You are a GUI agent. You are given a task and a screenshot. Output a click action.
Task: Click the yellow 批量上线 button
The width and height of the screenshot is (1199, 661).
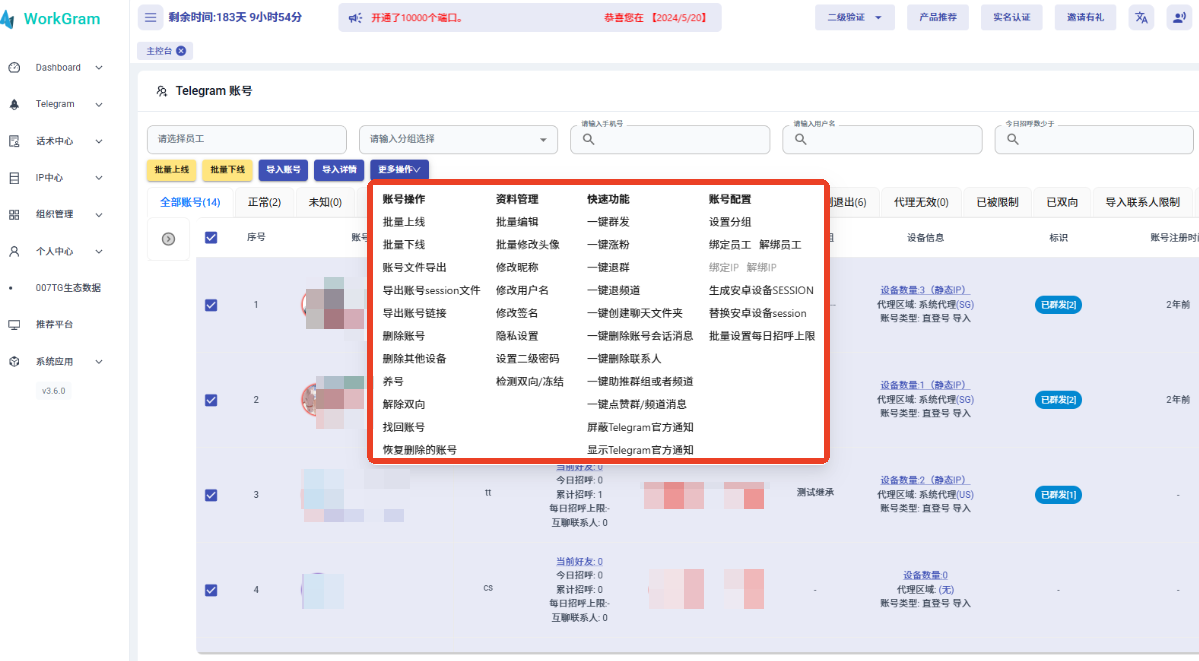coord(171,170)
